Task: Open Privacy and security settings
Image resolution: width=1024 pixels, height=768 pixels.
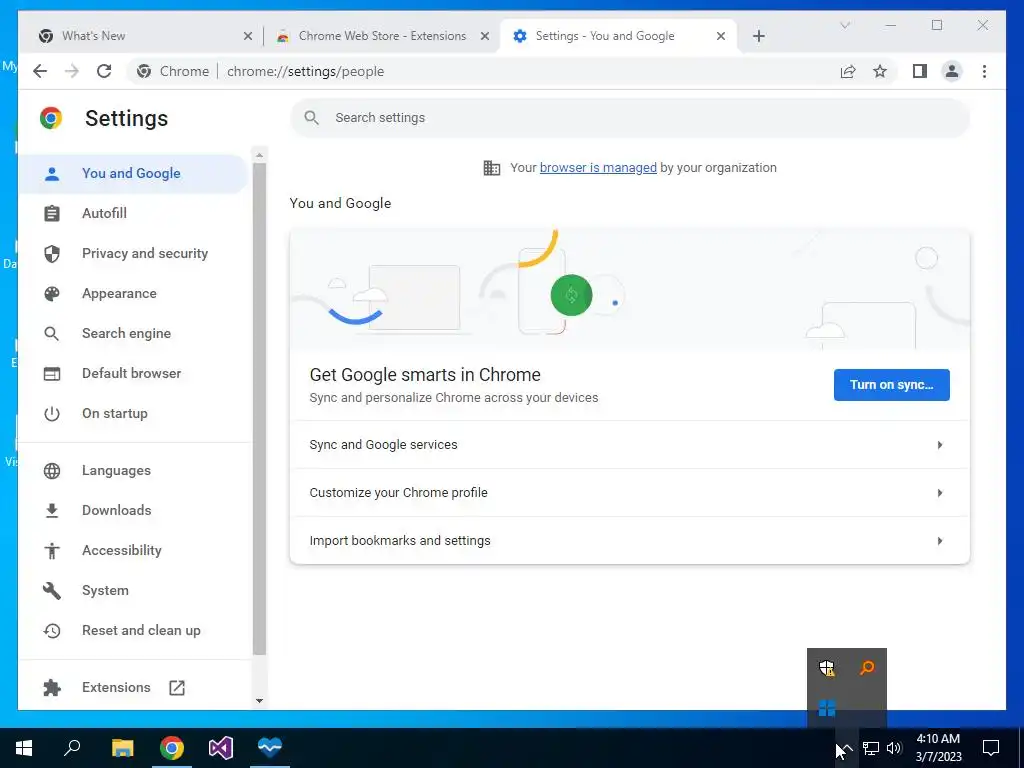Action: pos(133,253)
